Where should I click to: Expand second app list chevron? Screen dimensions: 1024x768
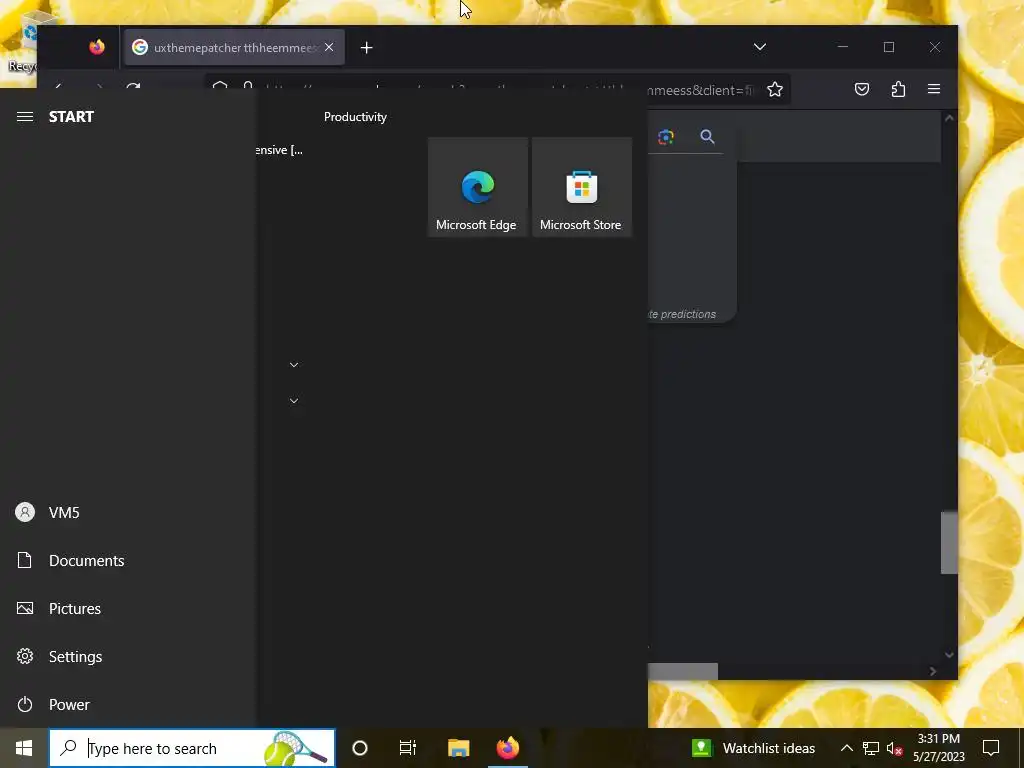[x=294, y=401]
